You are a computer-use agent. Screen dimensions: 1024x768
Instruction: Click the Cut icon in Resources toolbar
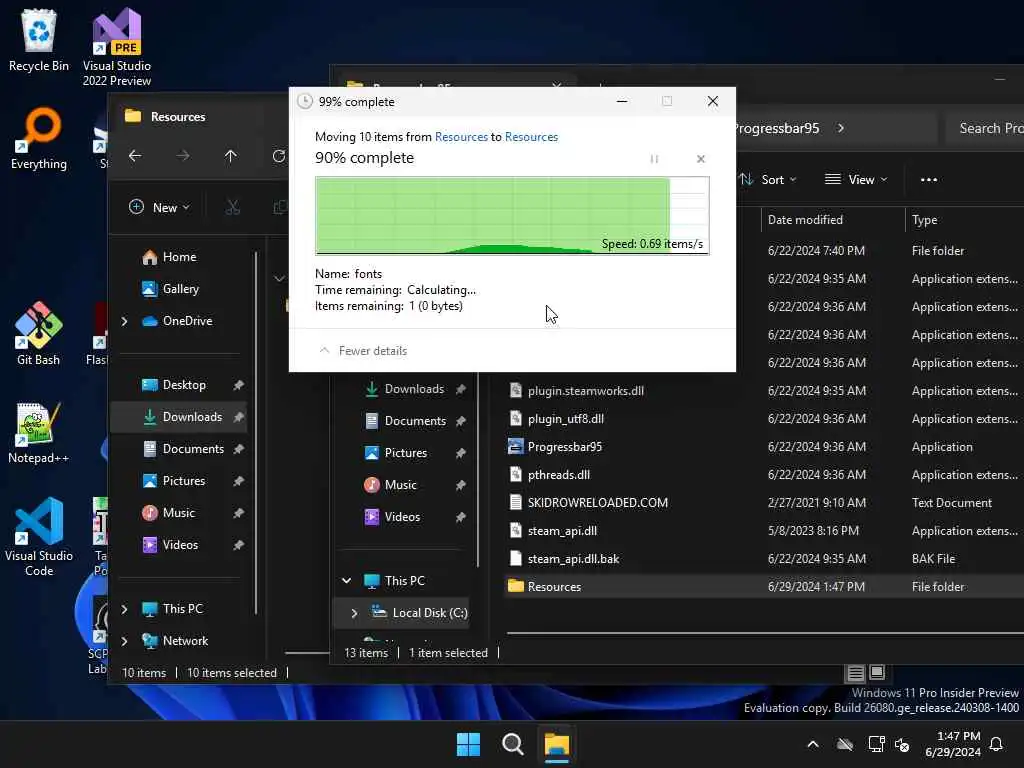(x=232, y=207)
